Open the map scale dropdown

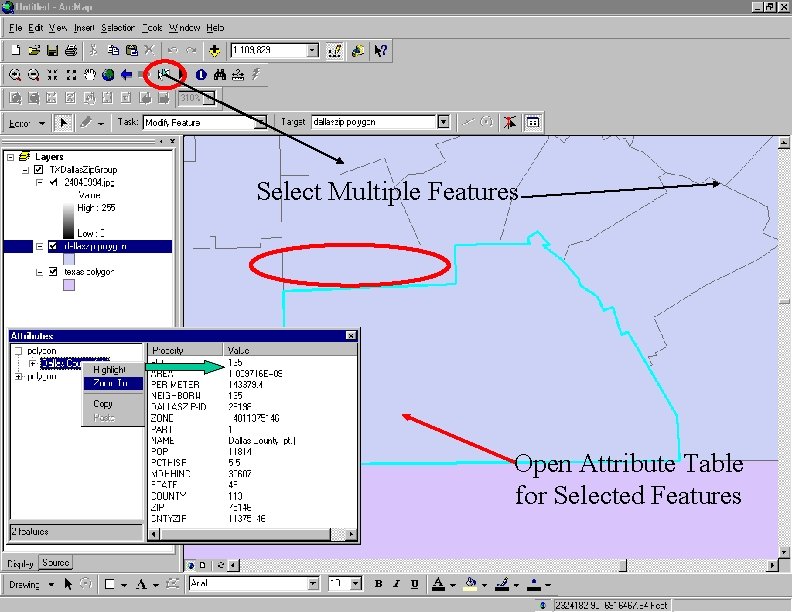tap(312, 50)
